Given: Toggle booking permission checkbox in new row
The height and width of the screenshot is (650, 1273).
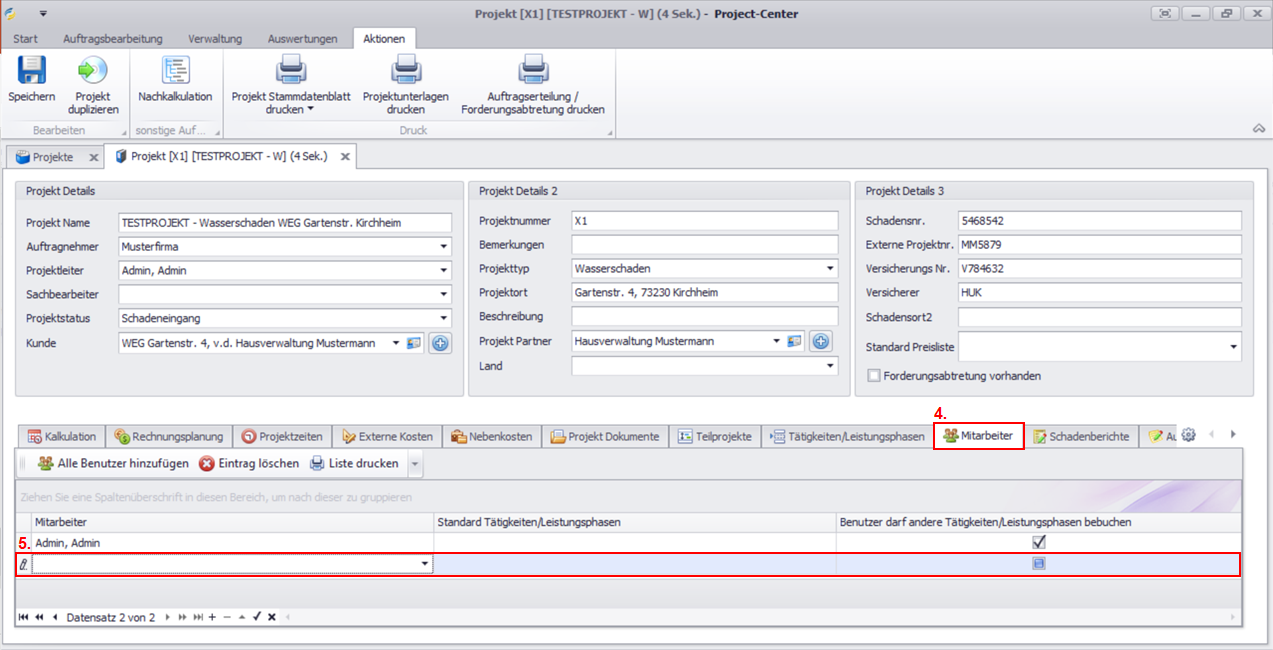Looking at the screenshot, I should point(1038,564).
